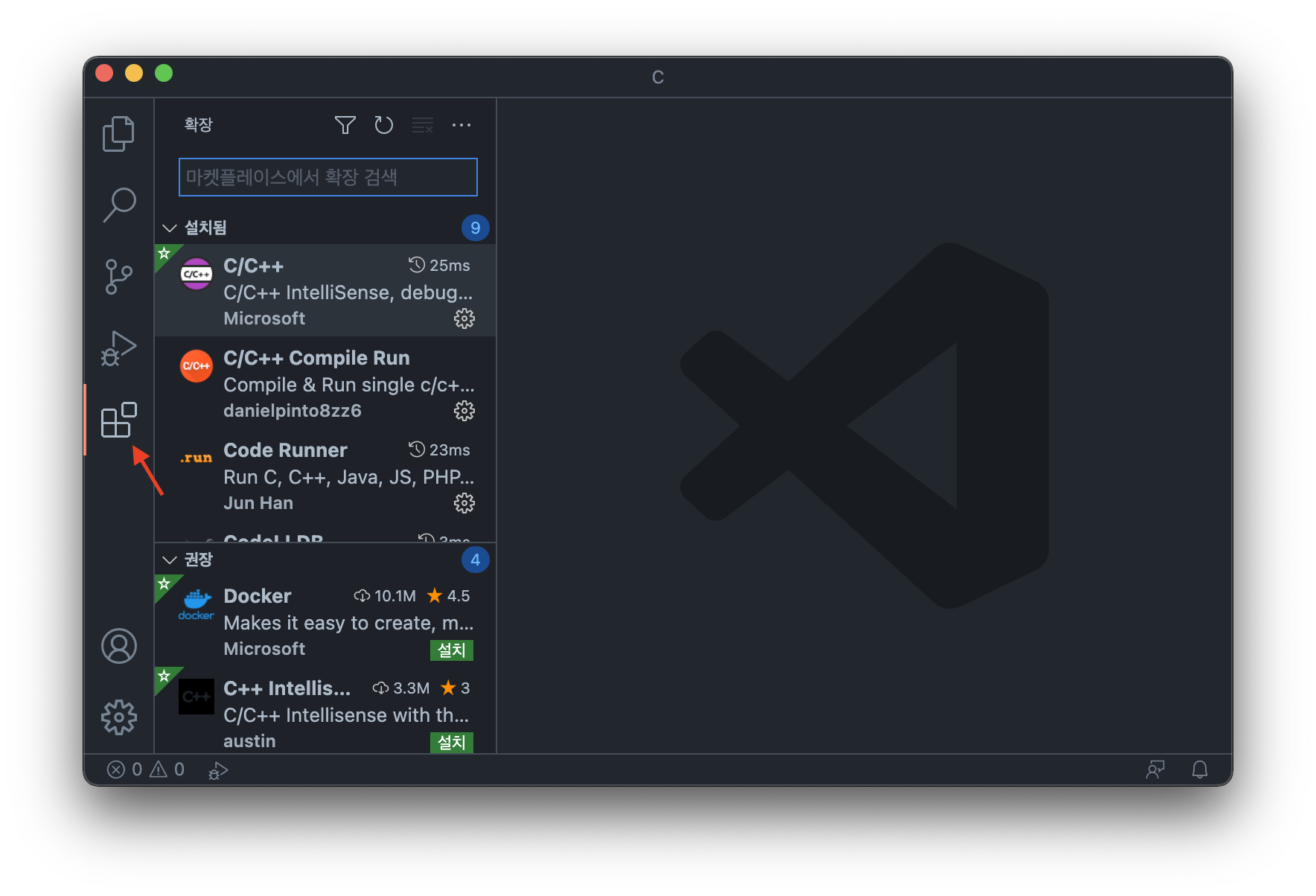Click the 확장 panel title
Image resolution: width=1316 pixels, height=896 pixels.
[x=199, y=125]
